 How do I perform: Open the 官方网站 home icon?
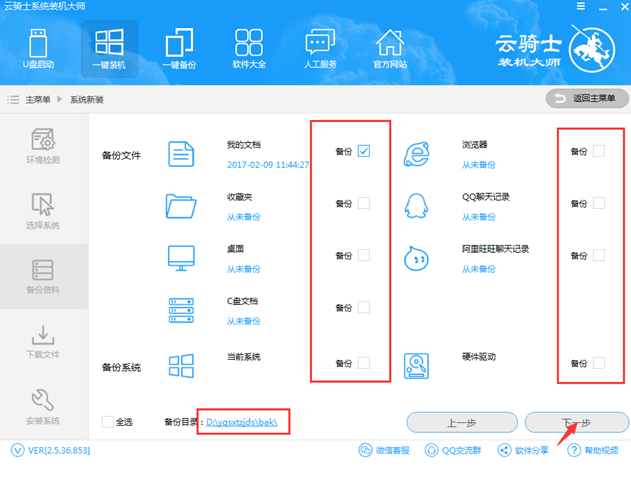390,42
